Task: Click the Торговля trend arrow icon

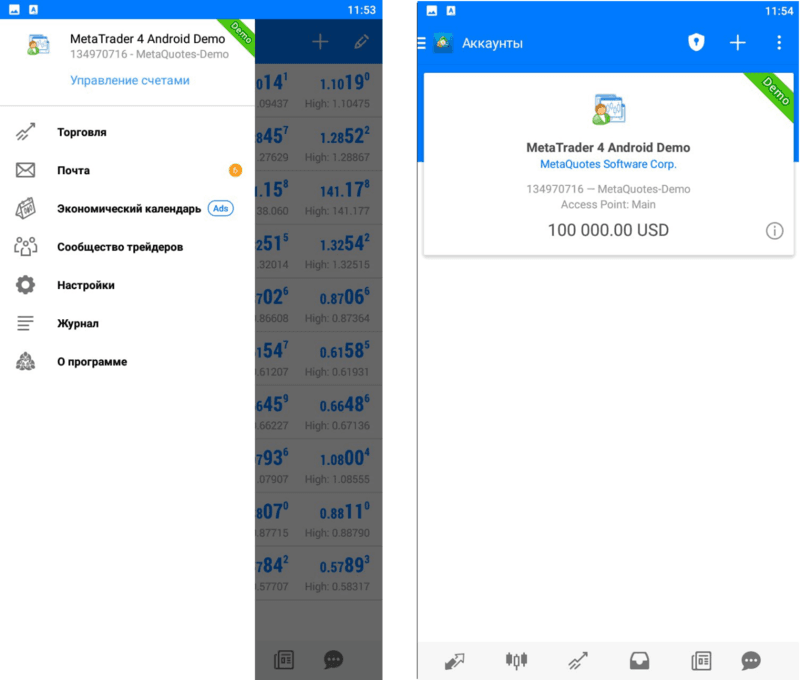Action: (25, 132)
